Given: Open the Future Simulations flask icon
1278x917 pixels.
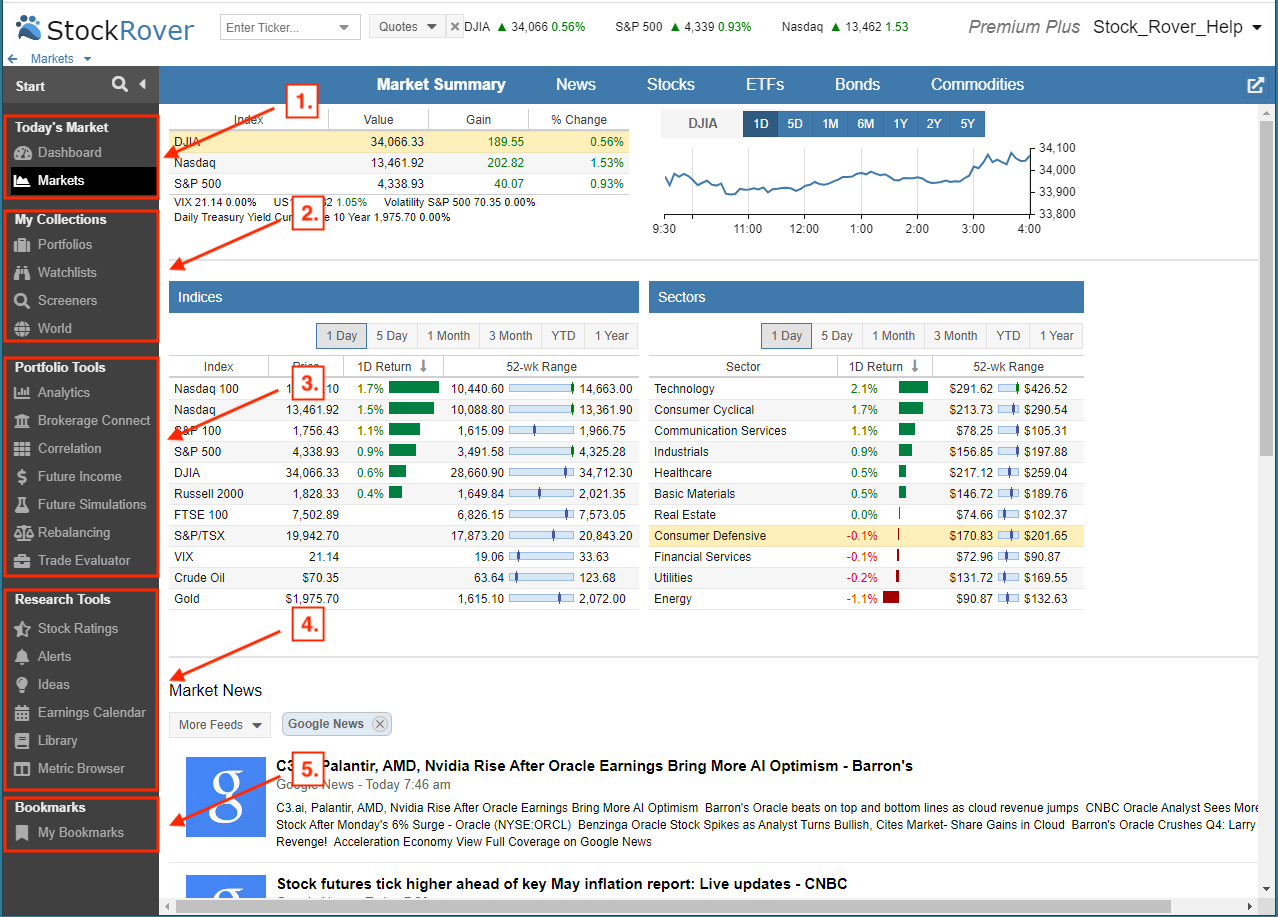Looking at the screenshot, I should [x=22, y=505].
